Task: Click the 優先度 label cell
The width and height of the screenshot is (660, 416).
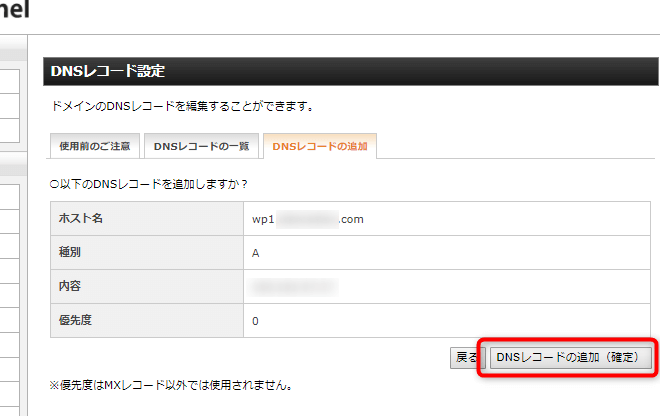Action: [146, 321]
